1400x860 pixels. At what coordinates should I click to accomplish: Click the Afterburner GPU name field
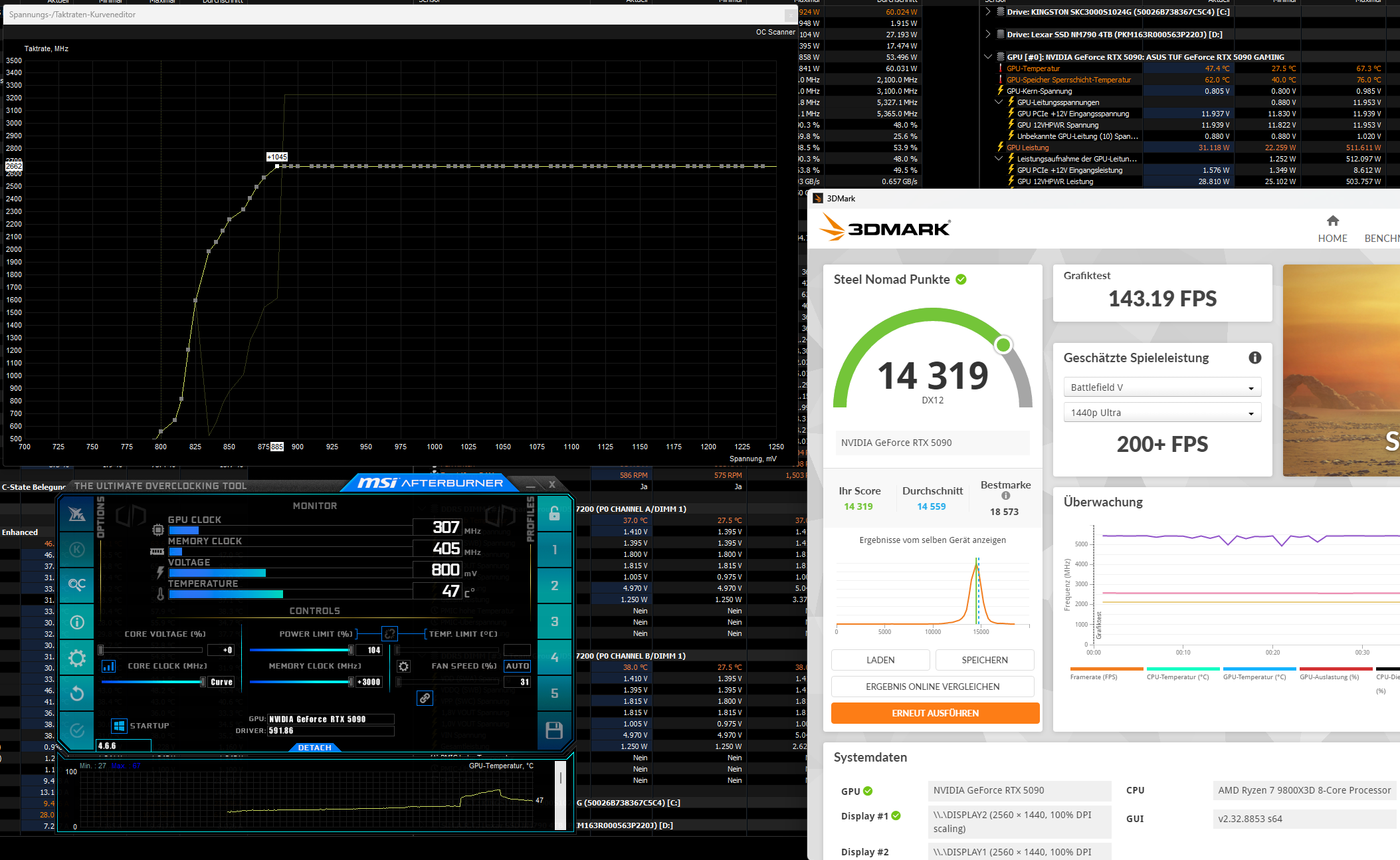(x=330, y=719)
